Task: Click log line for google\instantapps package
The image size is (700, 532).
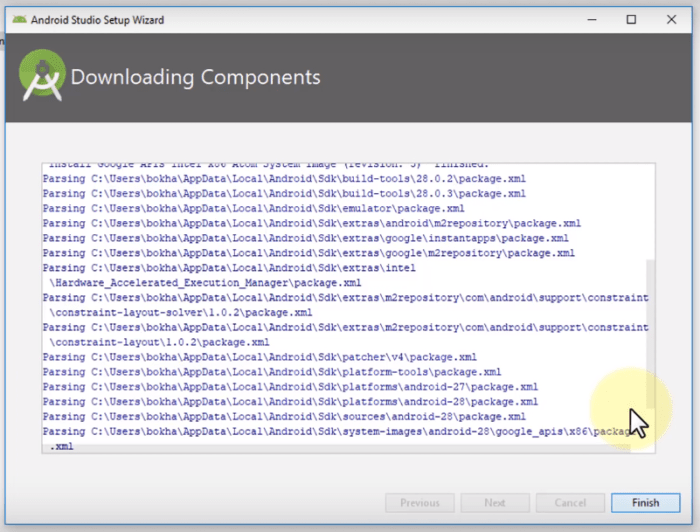Action: [305, 238]
